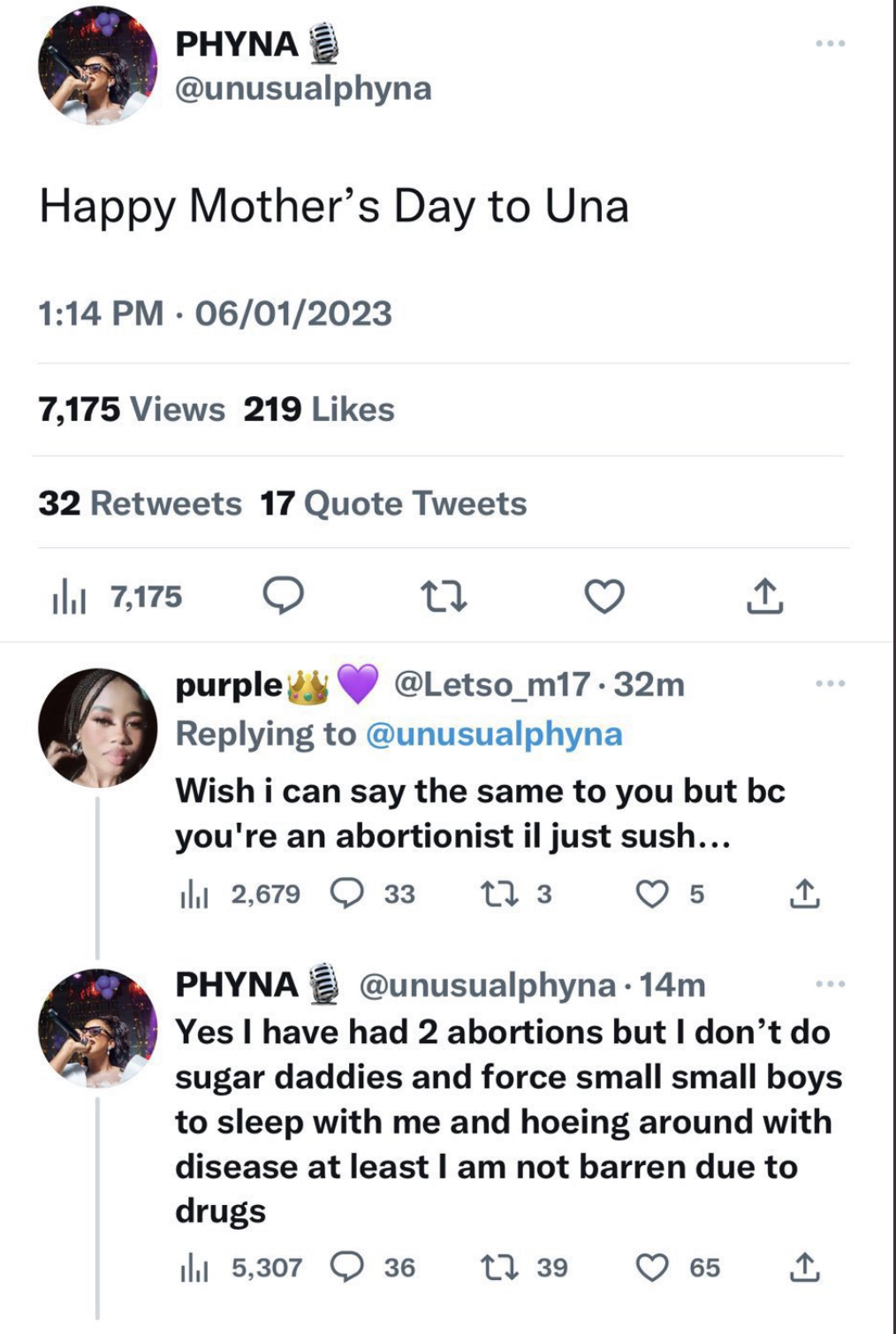Screen dimensions: 896x1334
Task: Open the 32 Retweets list
Action: point(140,503)
